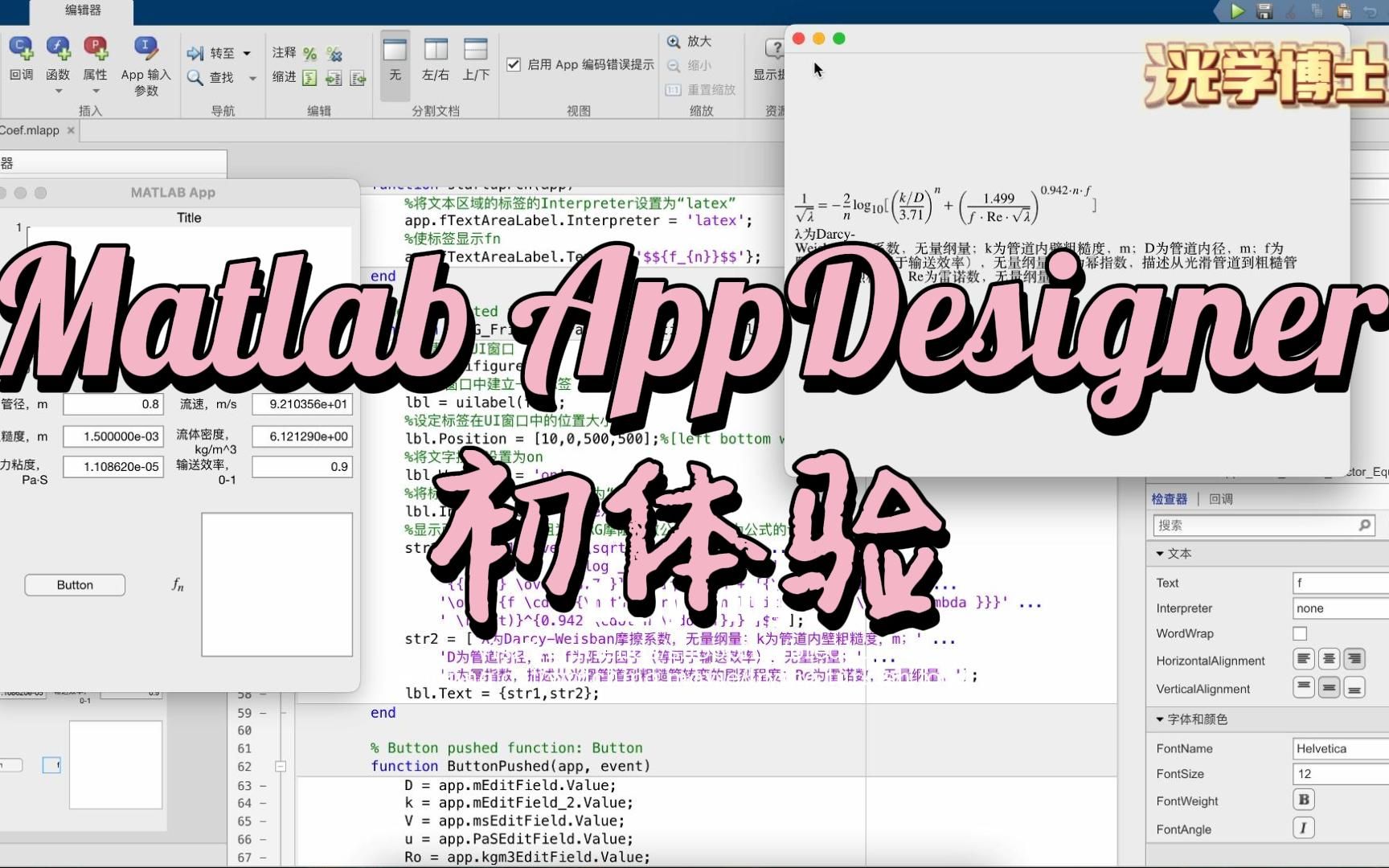Close the Coef.mlapp tab
1389x868 pixels.
(71, 130)
